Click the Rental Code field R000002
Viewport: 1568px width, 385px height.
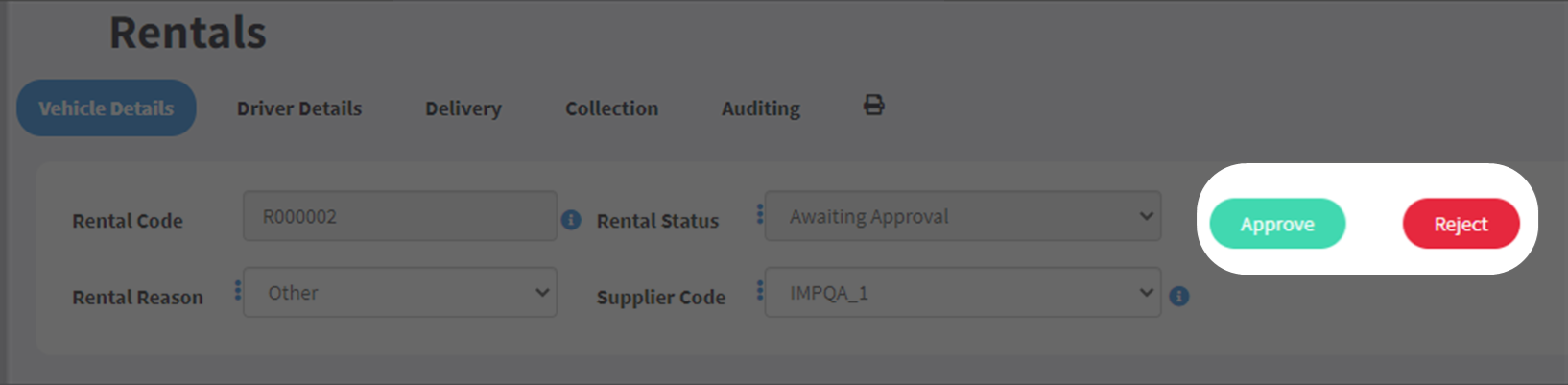point(400,216)
